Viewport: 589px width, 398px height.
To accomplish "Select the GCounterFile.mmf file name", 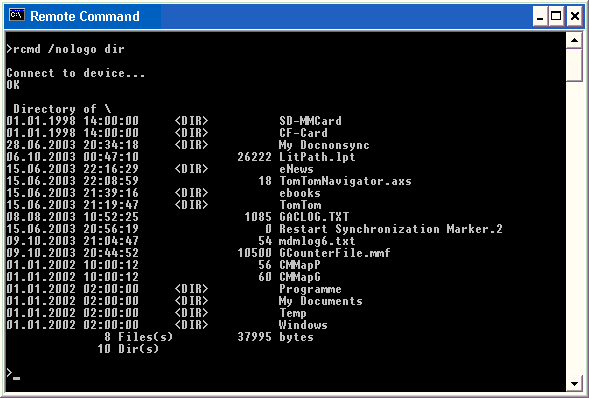I will 335,253.
